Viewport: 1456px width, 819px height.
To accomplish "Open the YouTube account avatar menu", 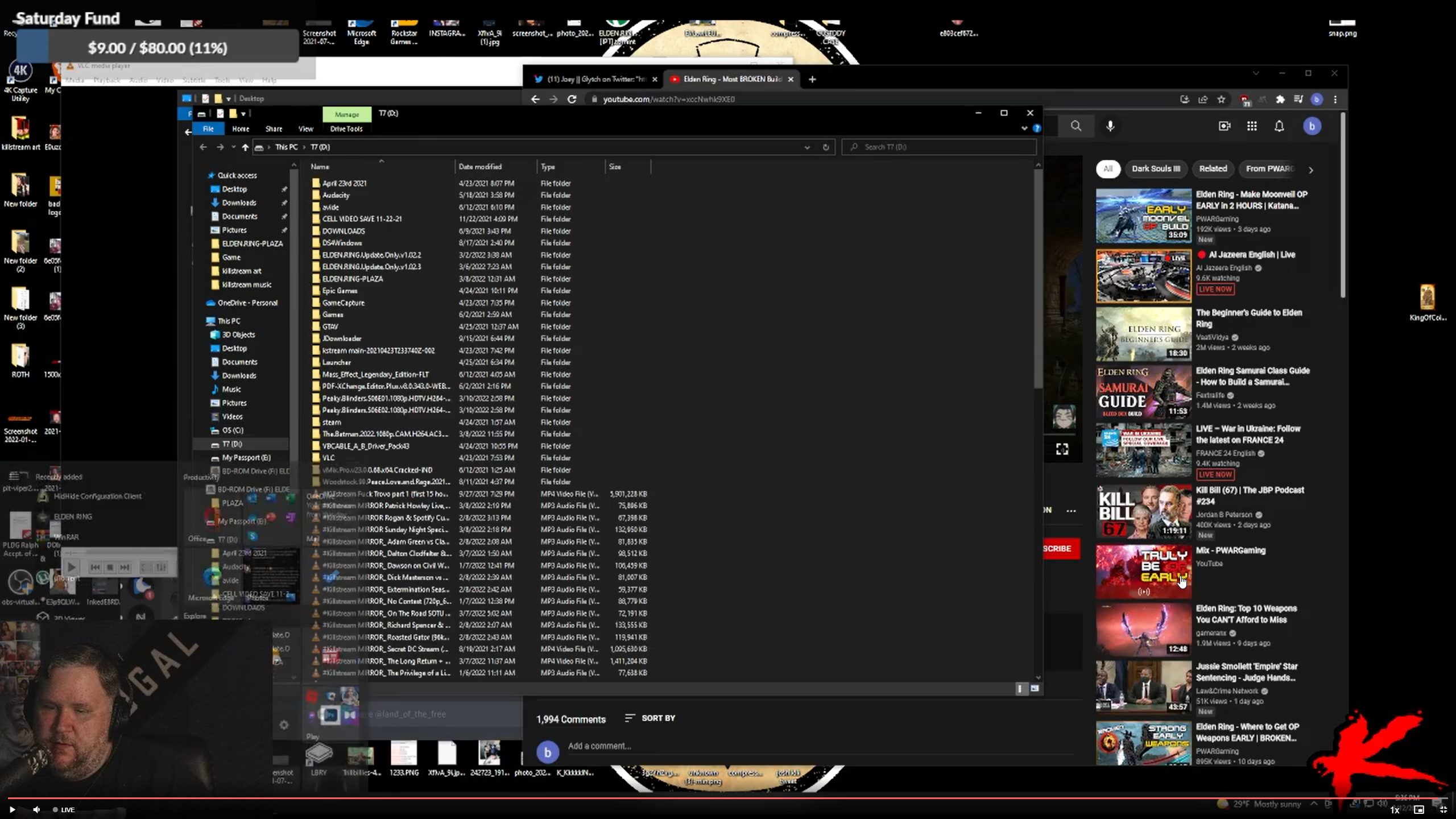I will point(1312,126).
